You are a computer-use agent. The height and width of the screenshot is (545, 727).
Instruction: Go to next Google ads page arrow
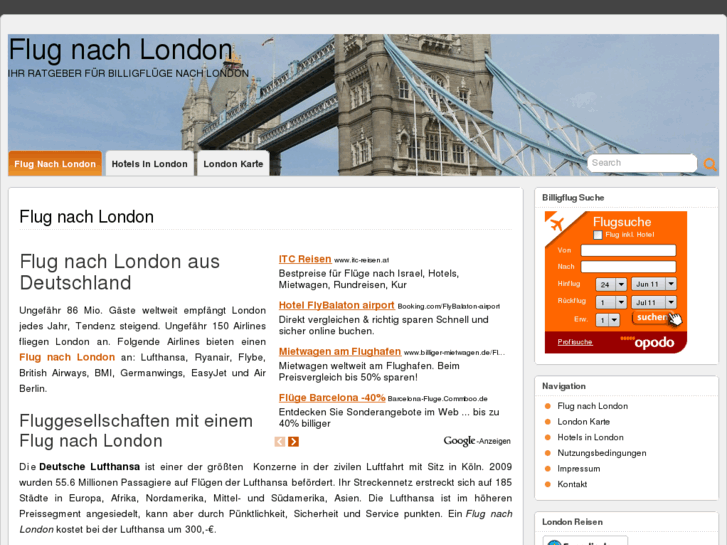click(x=293, y=442)
